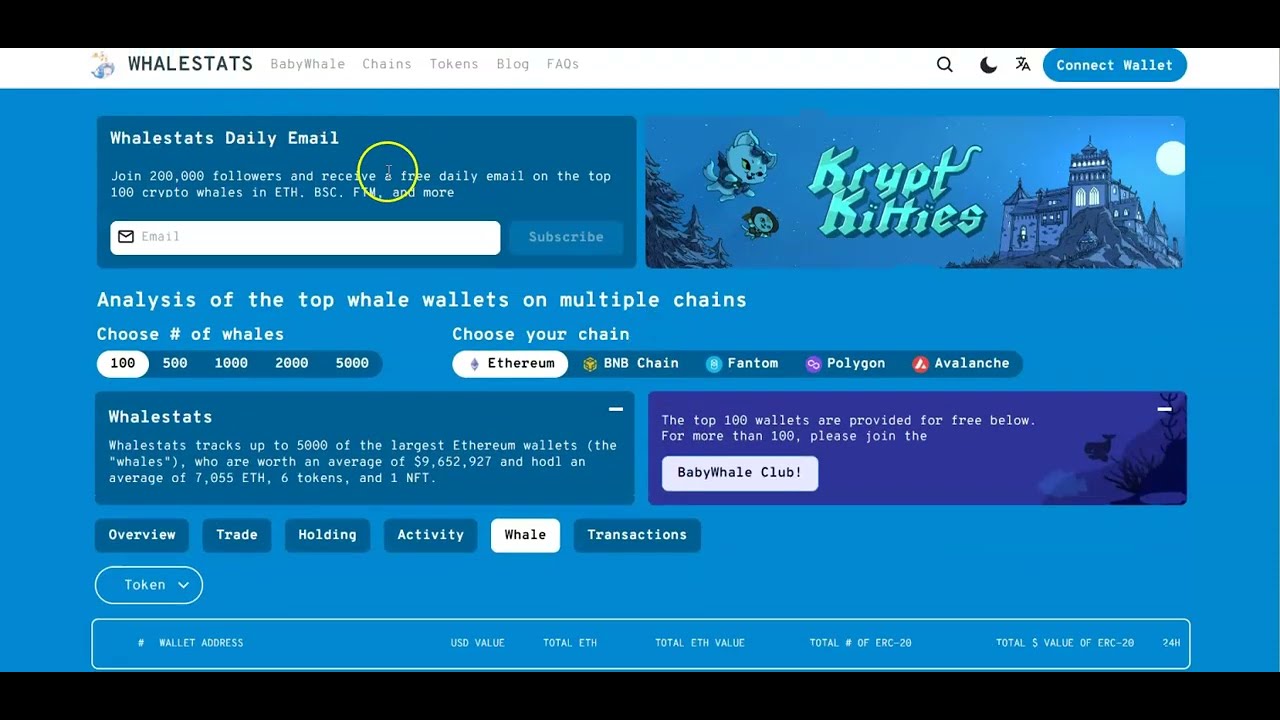Open the Krypt Kitties banner
The height and width of the screenshot is (720, 1280).
(915, 192)
